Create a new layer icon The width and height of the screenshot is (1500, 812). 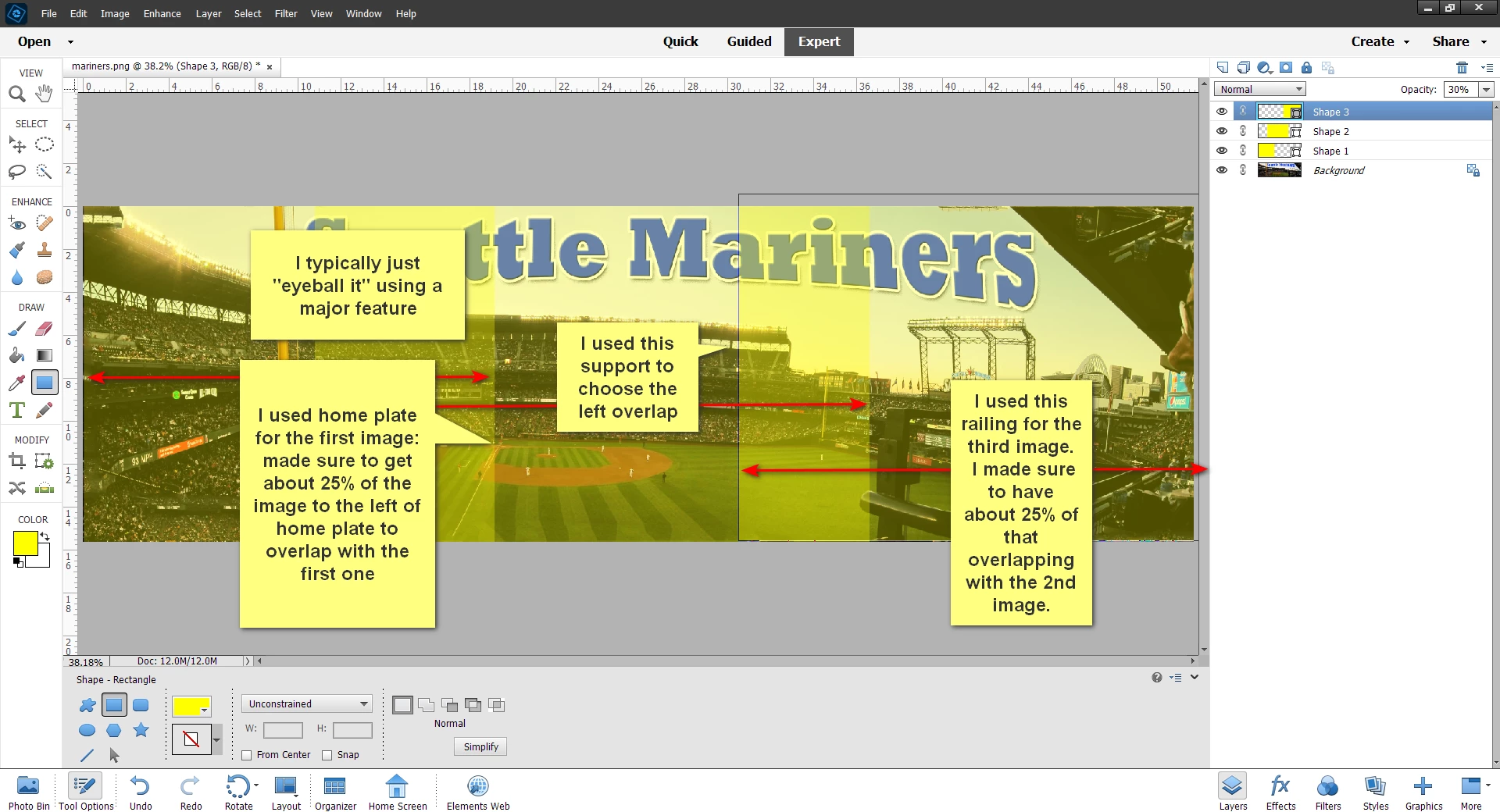(1223, 68)
